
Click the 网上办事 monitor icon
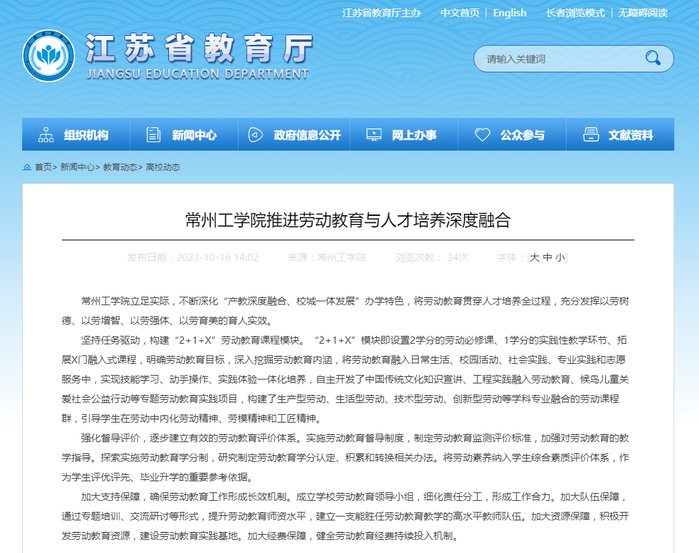tap(373, 135)
